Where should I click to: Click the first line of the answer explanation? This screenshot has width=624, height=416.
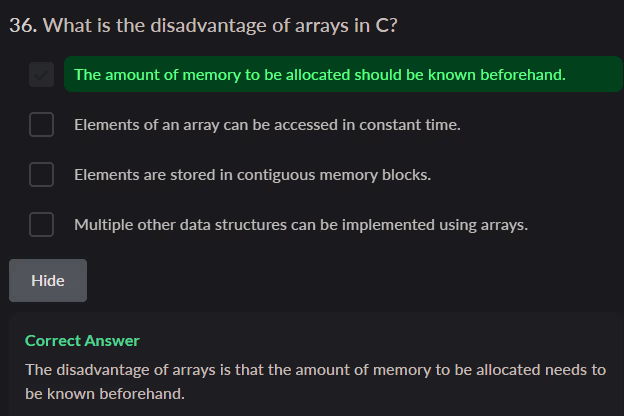pos(315,369)
